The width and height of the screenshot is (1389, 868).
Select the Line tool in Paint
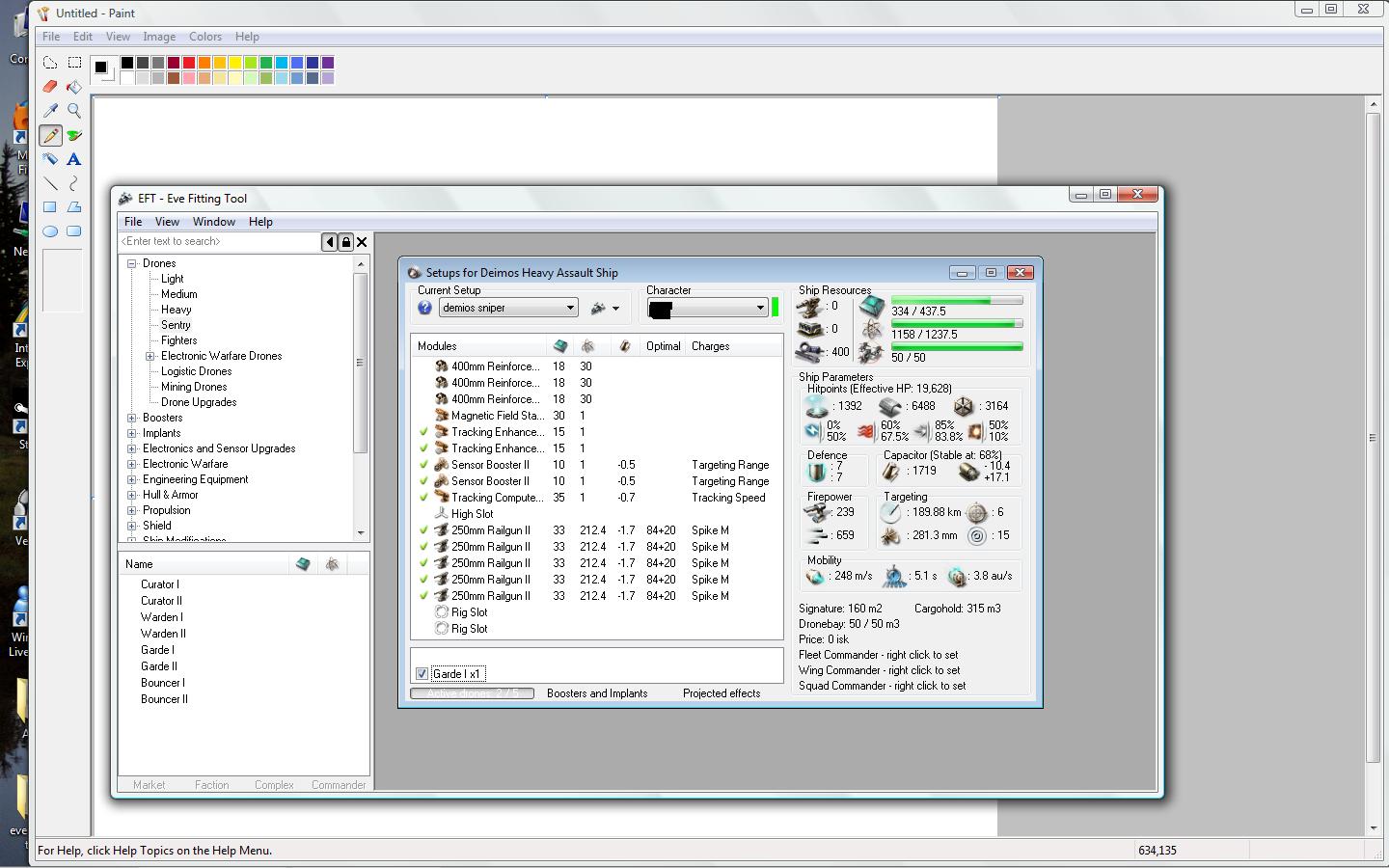[x=50, y=183]
